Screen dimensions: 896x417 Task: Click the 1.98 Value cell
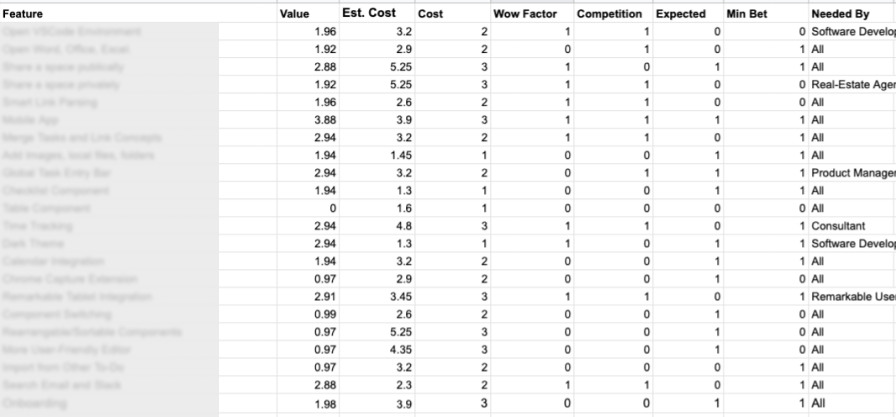click(308, 404)
